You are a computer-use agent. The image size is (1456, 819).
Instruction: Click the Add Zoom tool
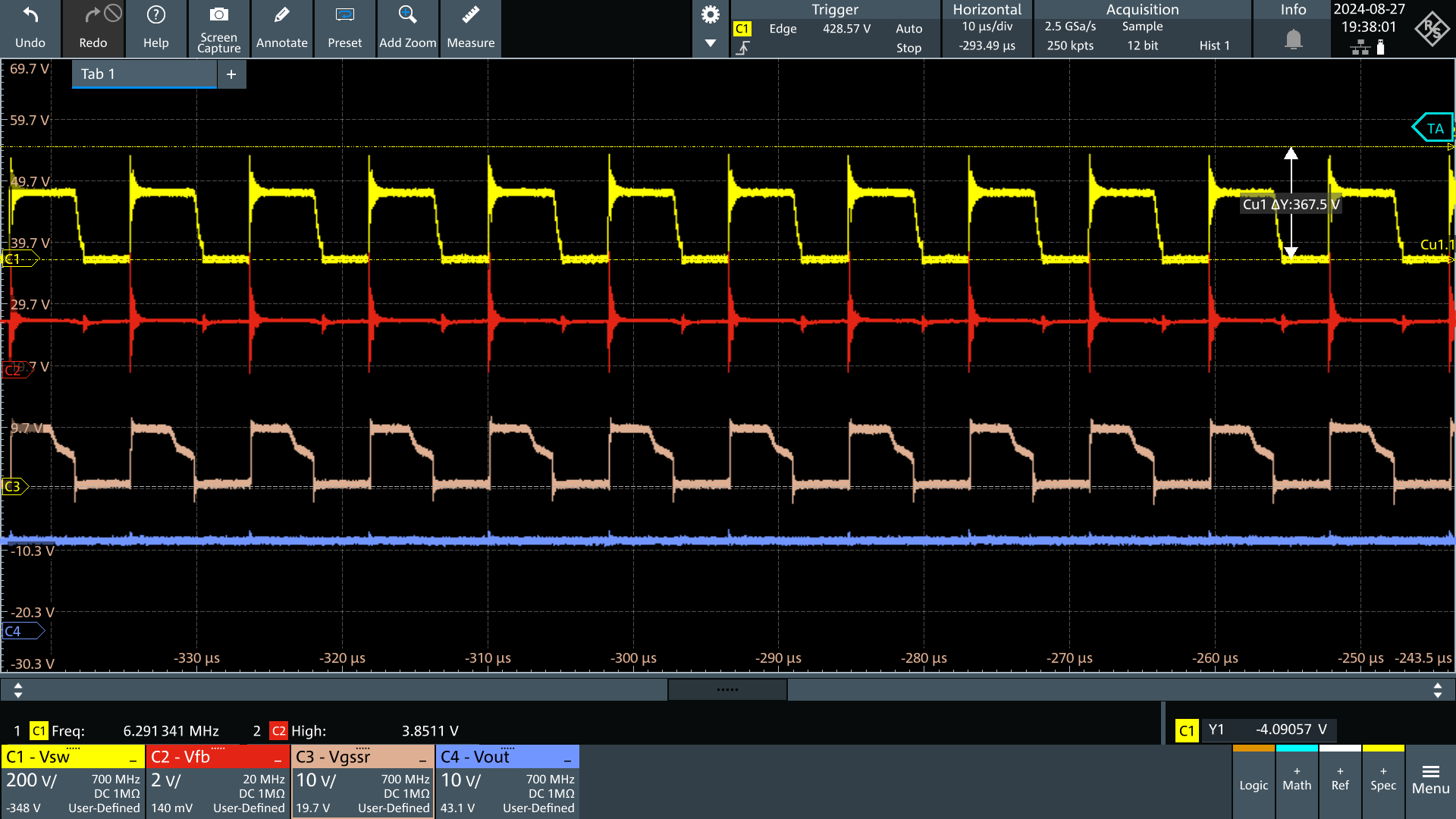tap(405, 27)
